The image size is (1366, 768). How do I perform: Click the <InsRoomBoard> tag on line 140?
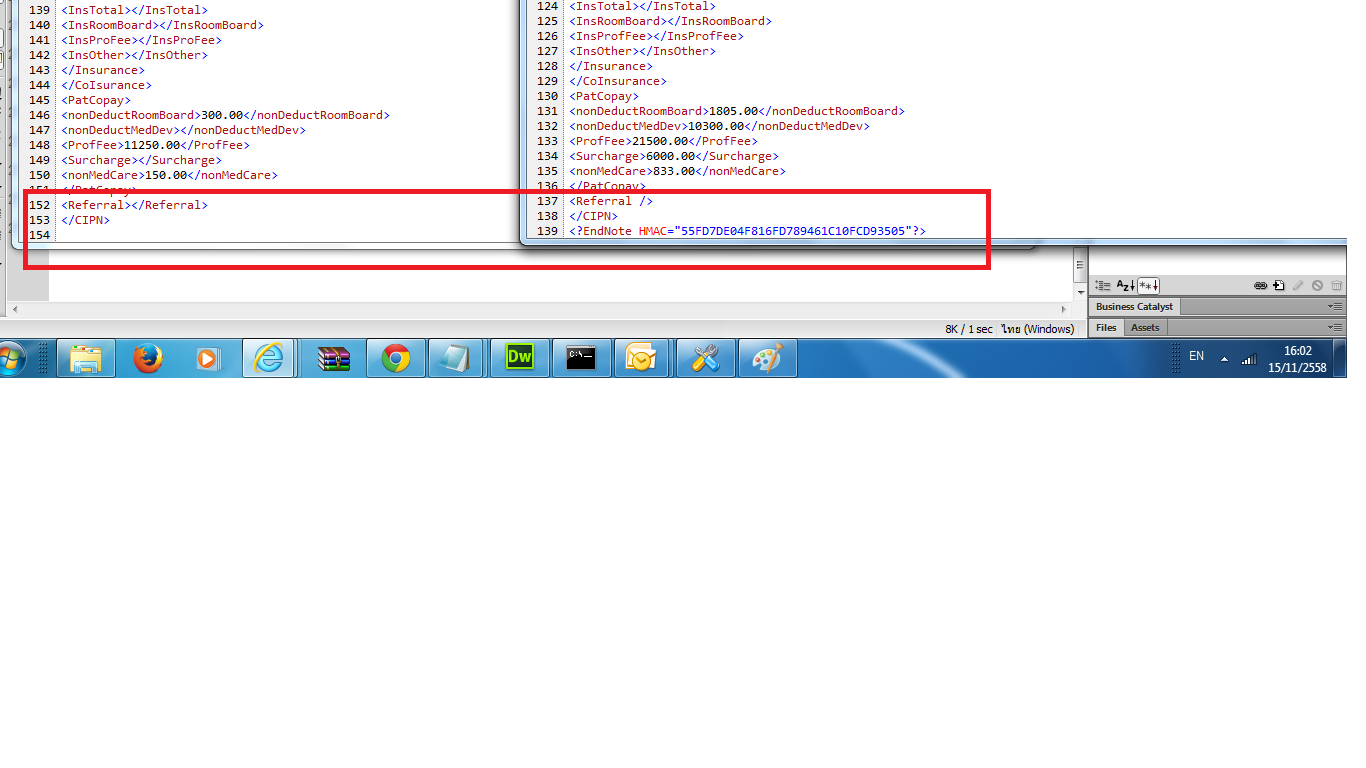click(x=111, y=25)
